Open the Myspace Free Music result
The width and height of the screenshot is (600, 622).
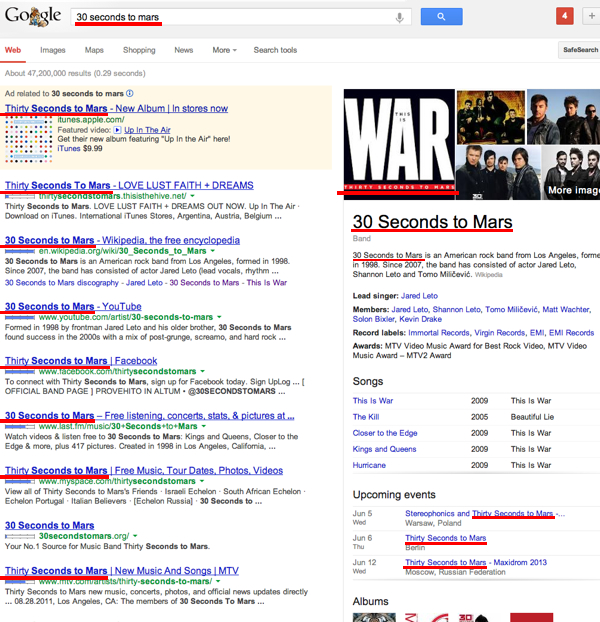[144, 470]
